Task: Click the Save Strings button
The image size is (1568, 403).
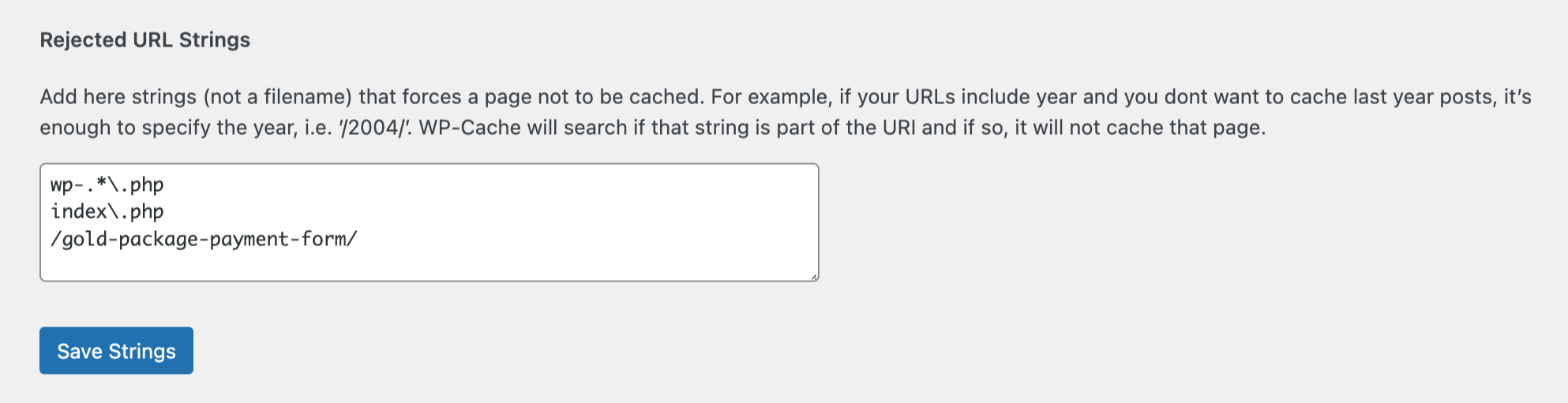Action: [x=116, y=350]
